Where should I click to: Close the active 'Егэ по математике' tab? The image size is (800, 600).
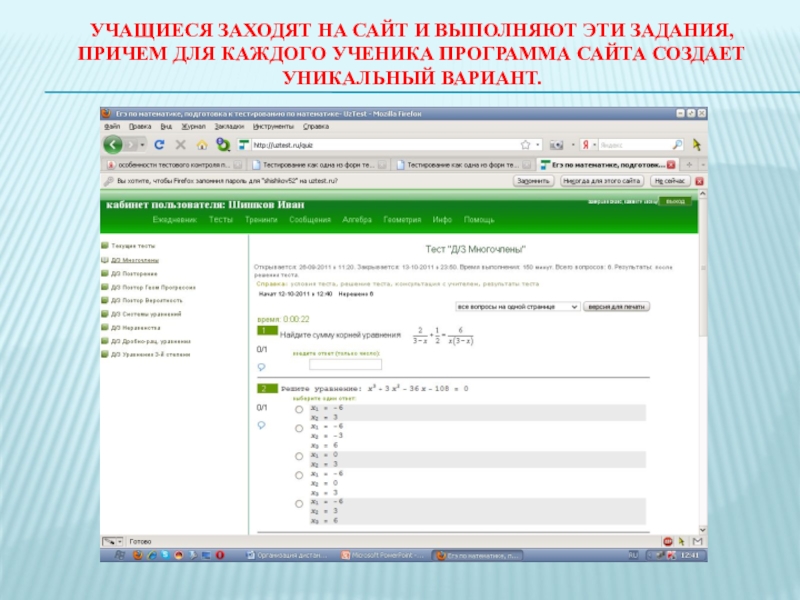(671, 165)
